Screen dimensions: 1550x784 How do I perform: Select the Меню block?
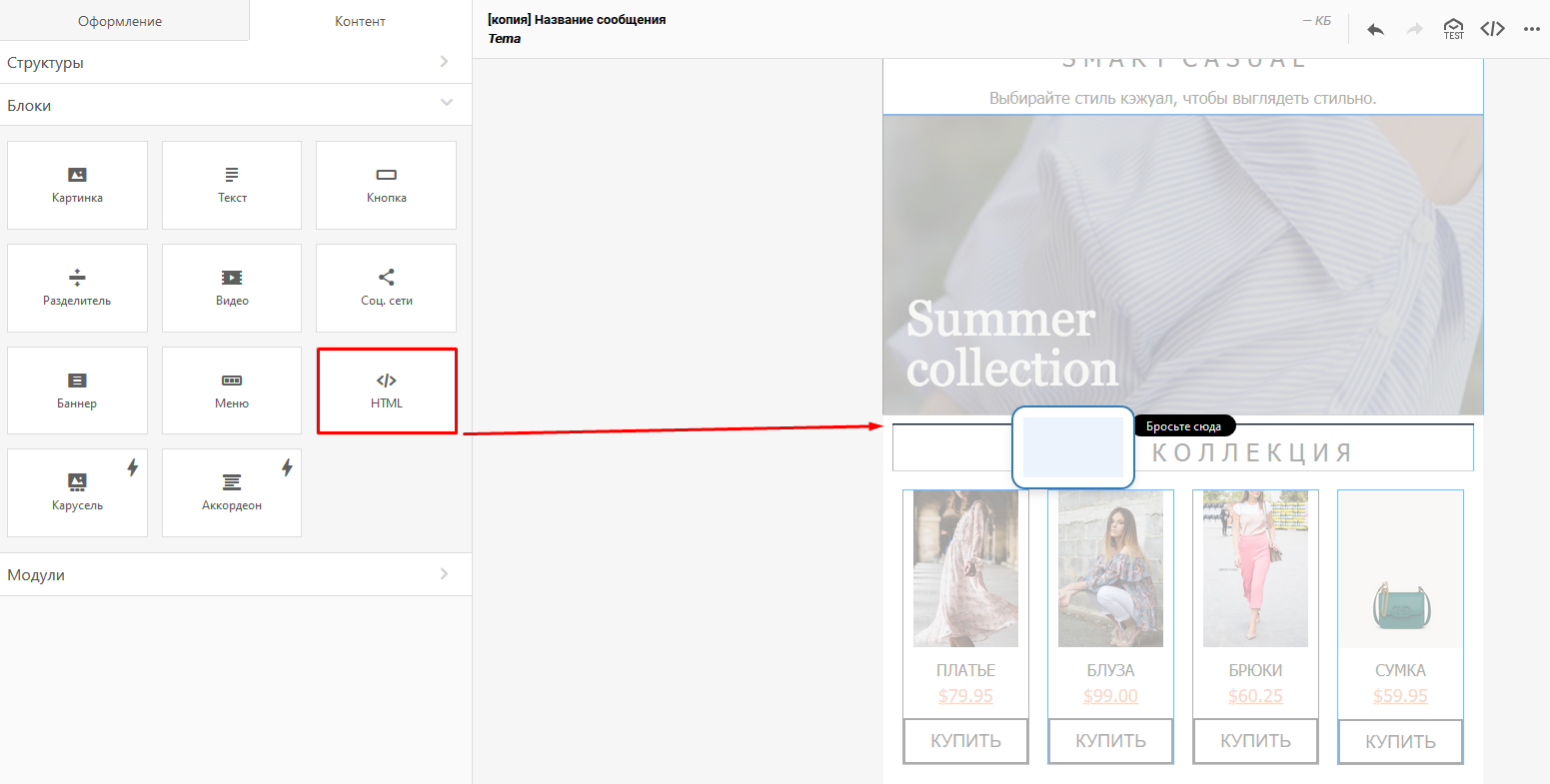(x=232, y=391)
